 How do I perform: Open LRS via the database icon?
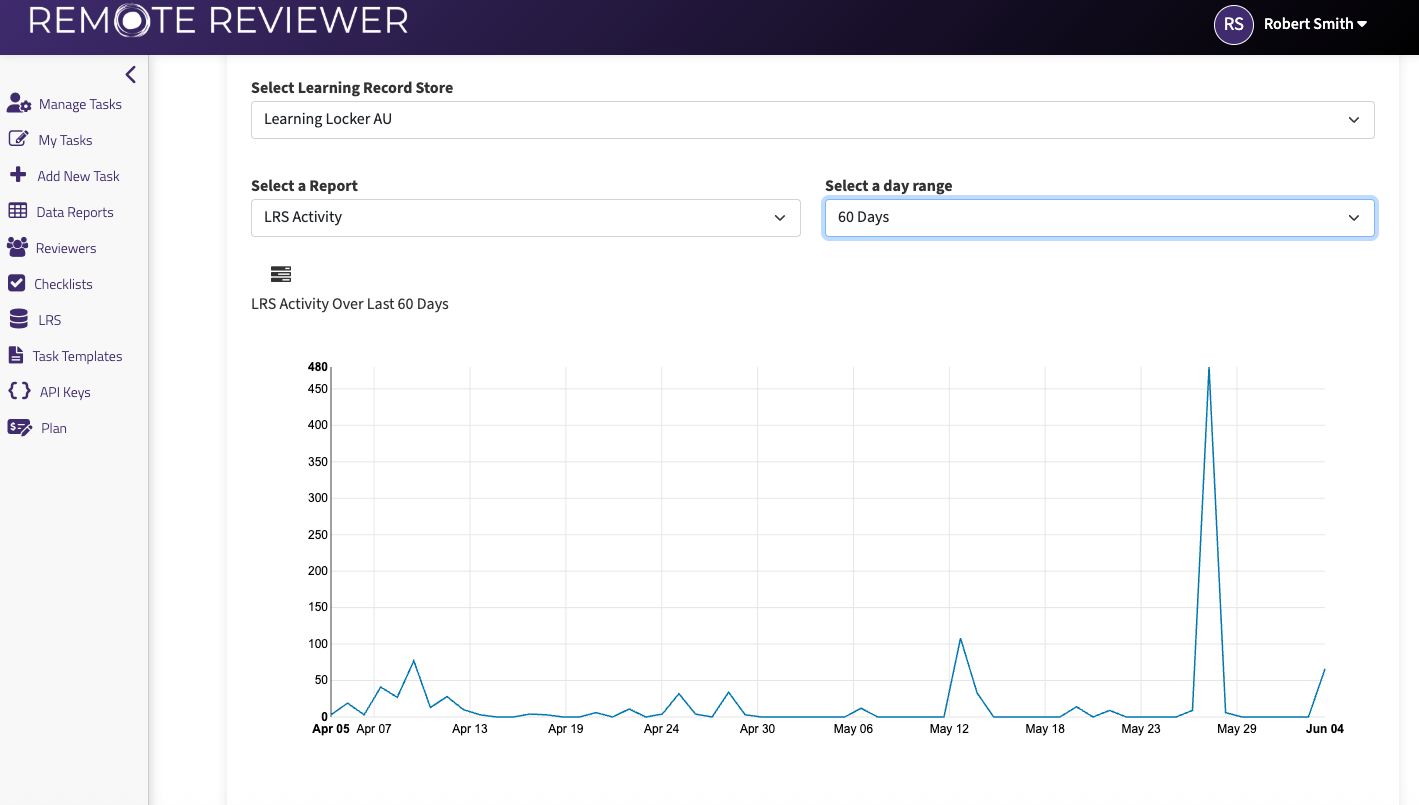click(x=19, y=319)
